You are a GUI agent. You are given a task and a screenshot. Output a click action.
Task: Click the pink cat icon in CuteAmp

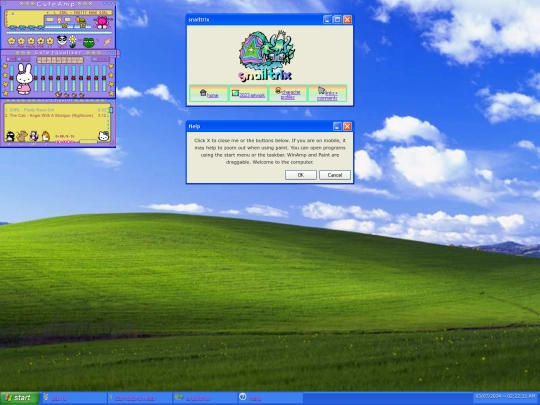click(x=102, y=22)
